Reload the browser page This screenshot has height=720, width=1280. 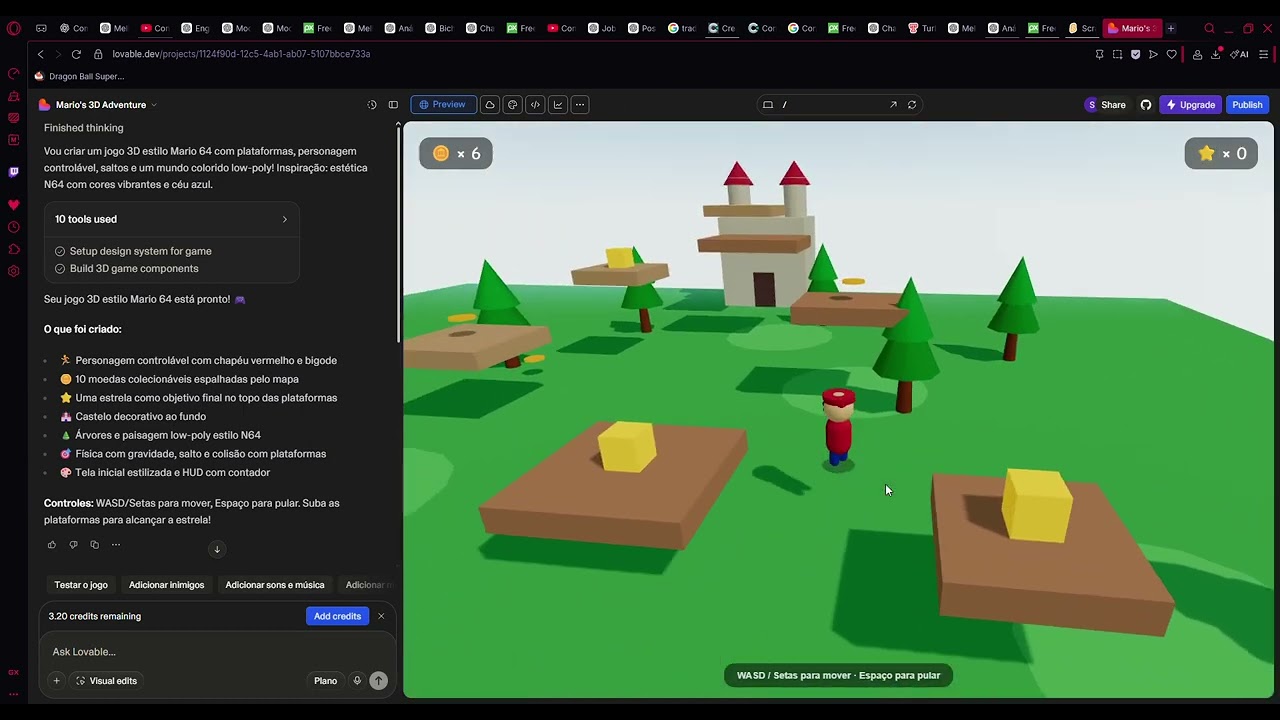click(76, 54)
